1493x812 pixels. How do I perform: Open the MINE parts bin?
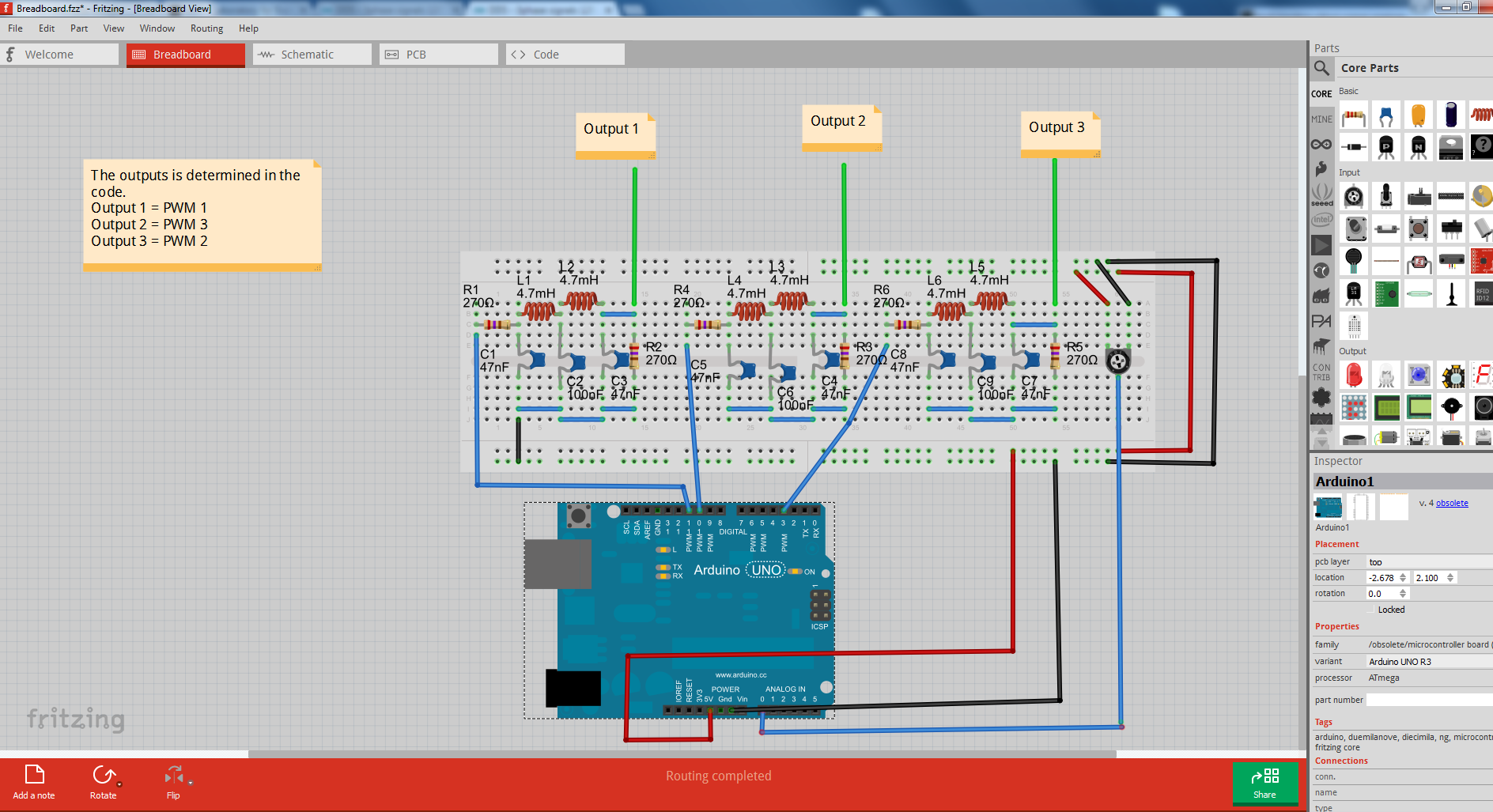[x=1321, y=119]
